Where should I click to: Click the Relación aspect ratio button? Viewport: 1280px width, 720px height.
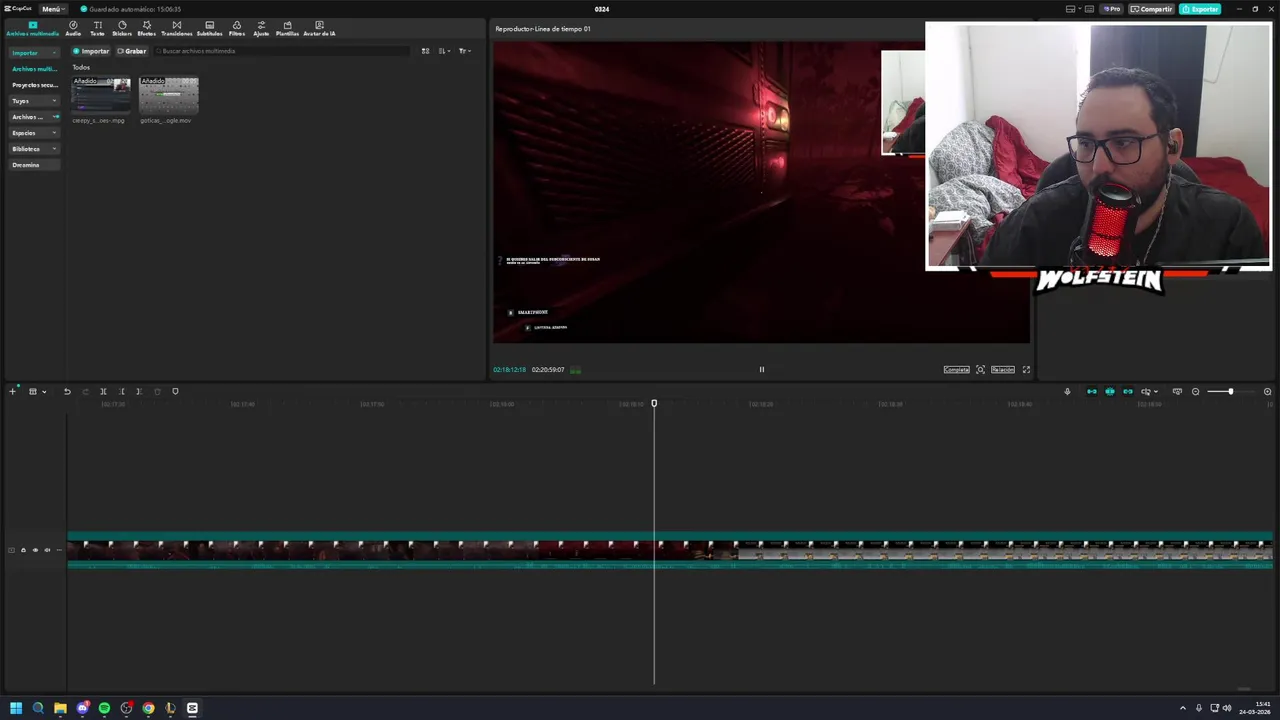1003,369
